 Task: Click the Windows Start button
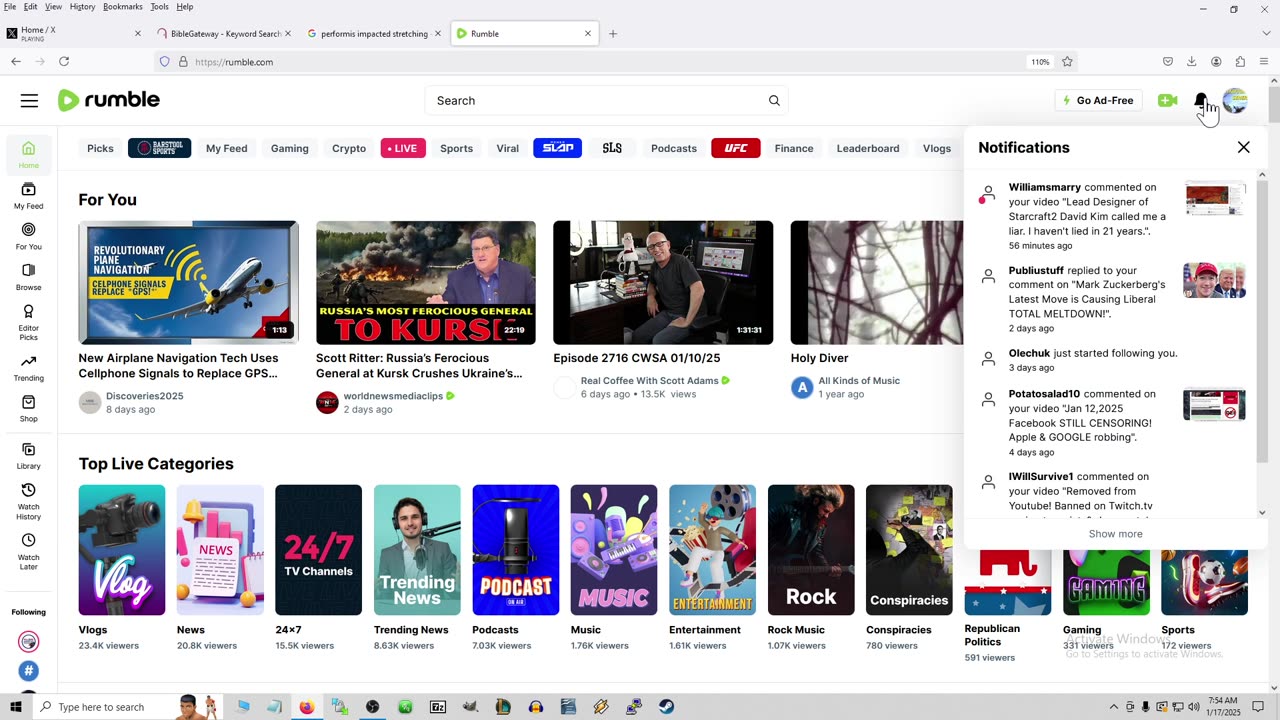pyautogui.click(x=16, y=707)
